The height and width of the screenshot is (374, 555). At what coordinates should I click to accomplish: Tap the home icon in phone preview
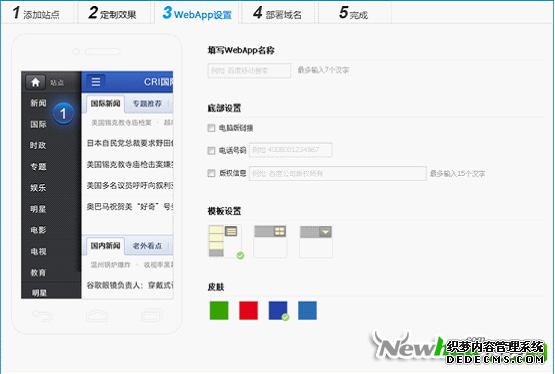35,82
